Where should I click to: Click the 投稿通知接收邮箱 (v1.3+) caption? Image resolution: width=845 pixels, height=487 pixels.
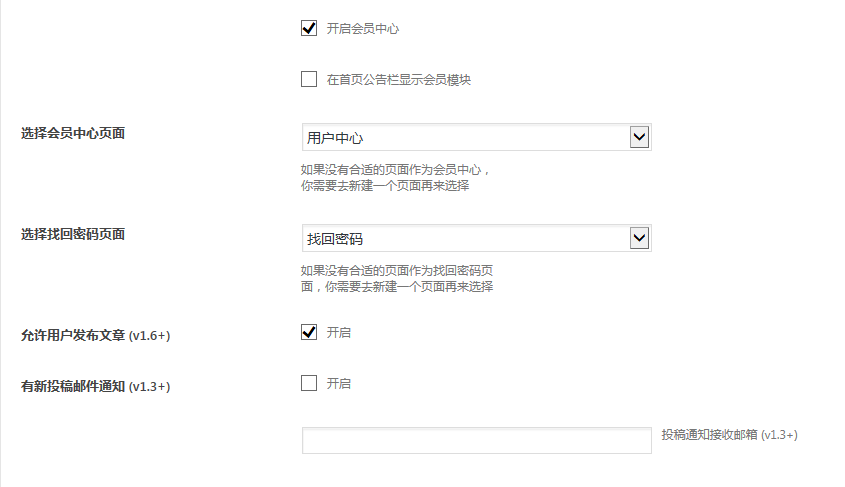729,435
